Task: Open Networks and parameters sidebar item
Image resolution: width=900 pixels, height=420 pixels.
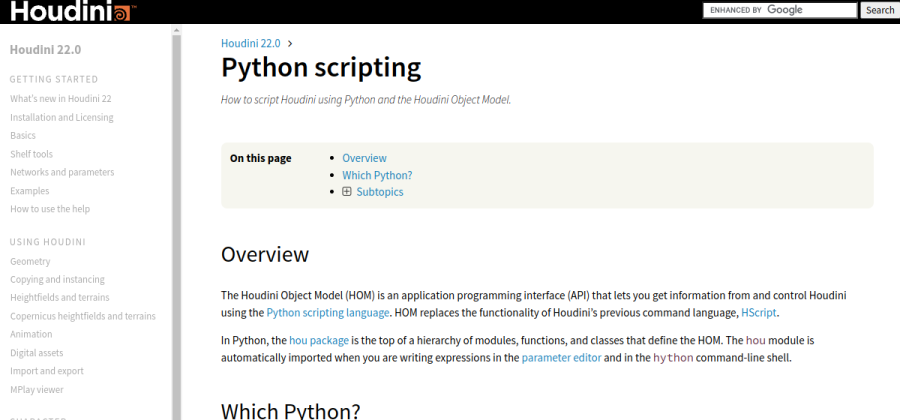Action: [62, 172]
